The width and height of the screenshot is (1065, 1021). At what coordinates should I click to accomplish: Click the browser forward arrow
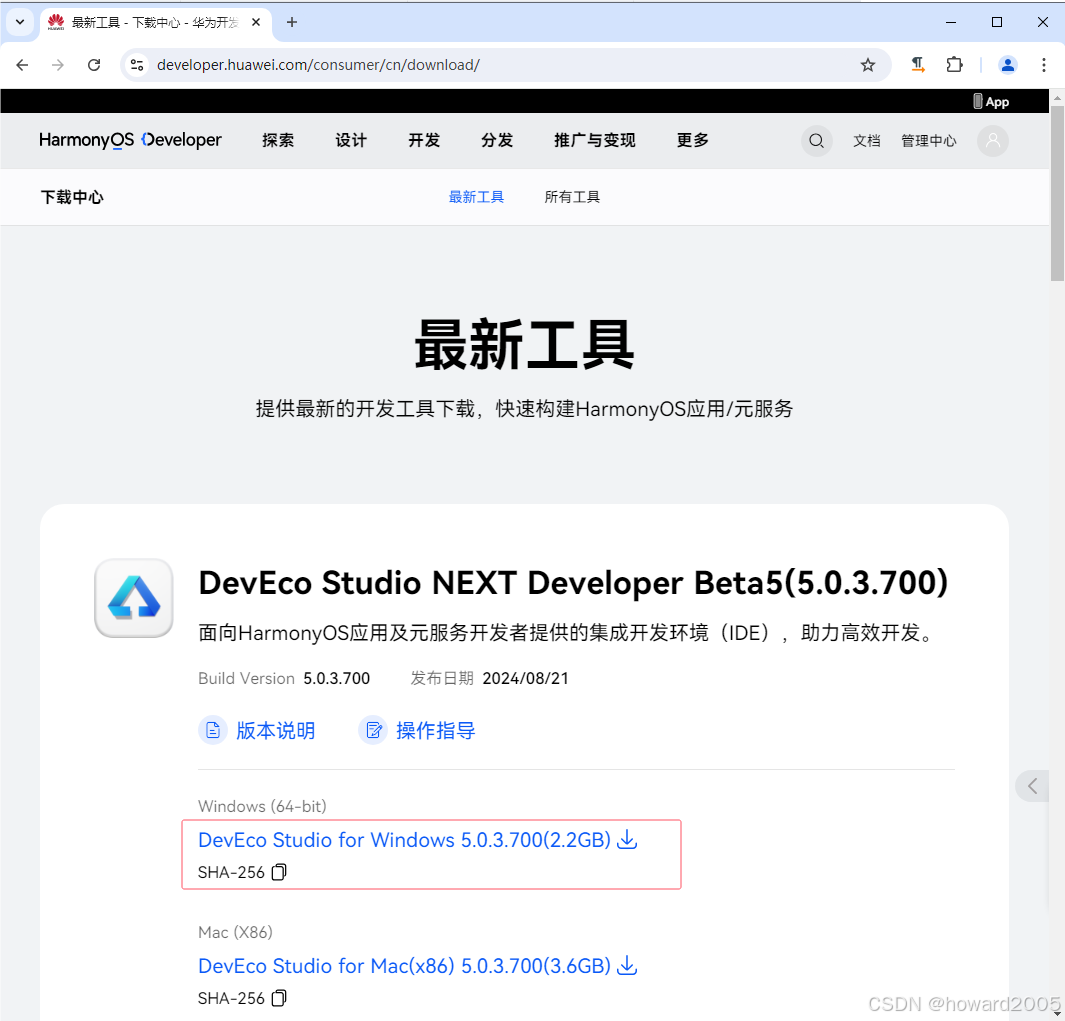58,65
